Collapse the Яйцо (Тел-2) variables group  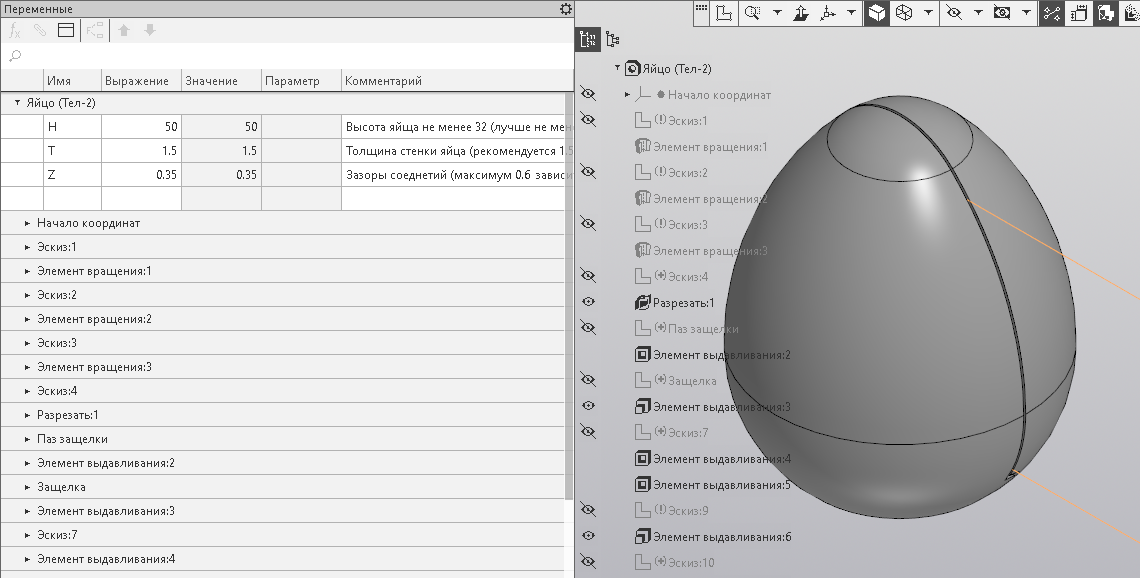point(17,103)
